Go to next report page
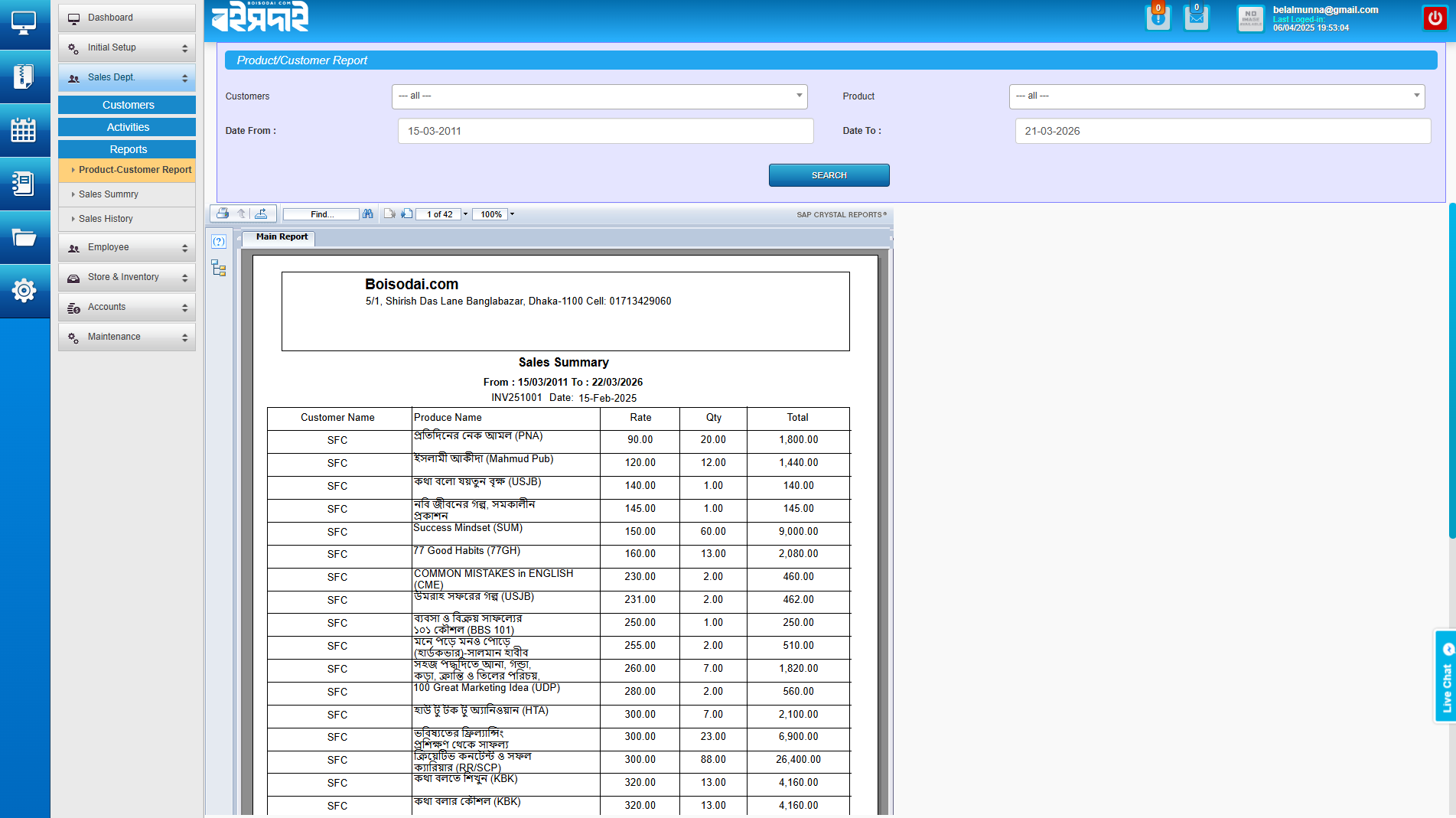 click(x=406, y=214)
